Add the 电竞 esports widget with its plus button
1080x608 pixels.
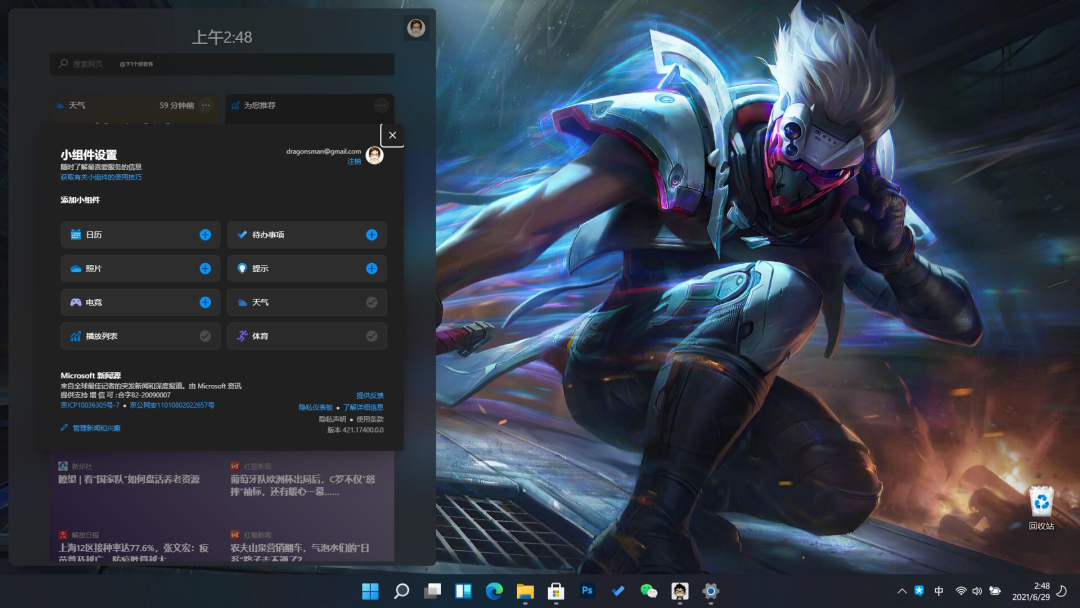(x=205, y=302)
